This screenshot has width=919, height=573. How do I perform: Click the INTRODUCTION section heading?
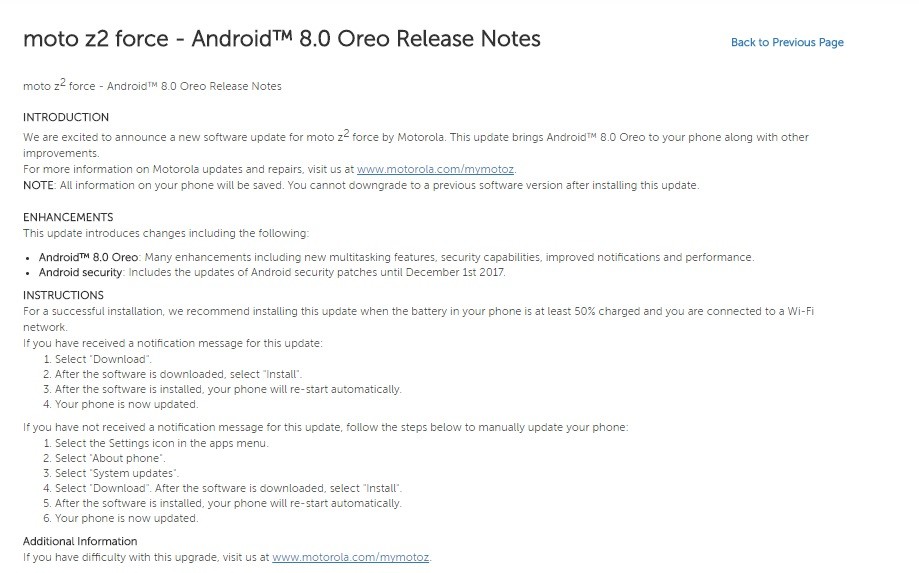66,117
